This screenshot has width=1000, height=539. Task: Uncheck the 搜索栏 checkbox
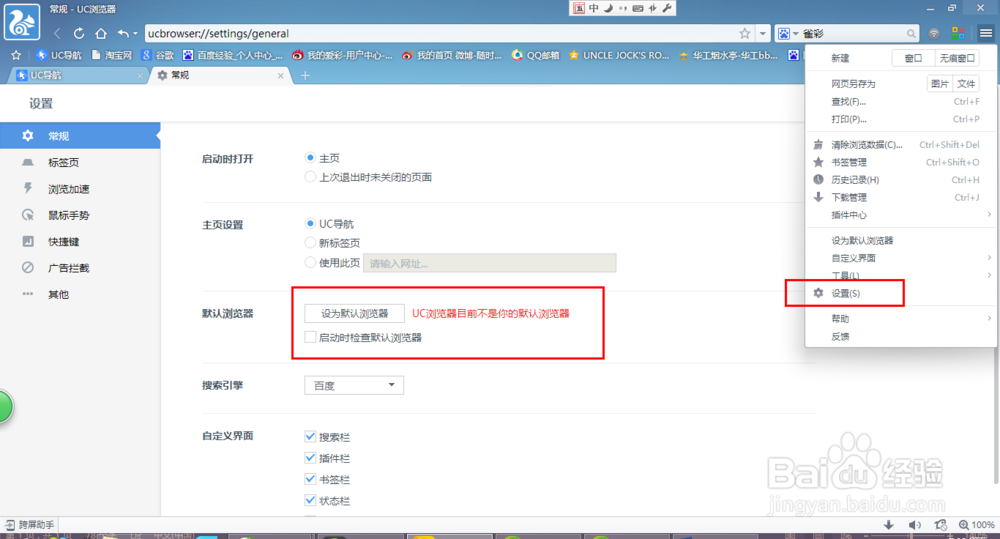click(310, 437)
